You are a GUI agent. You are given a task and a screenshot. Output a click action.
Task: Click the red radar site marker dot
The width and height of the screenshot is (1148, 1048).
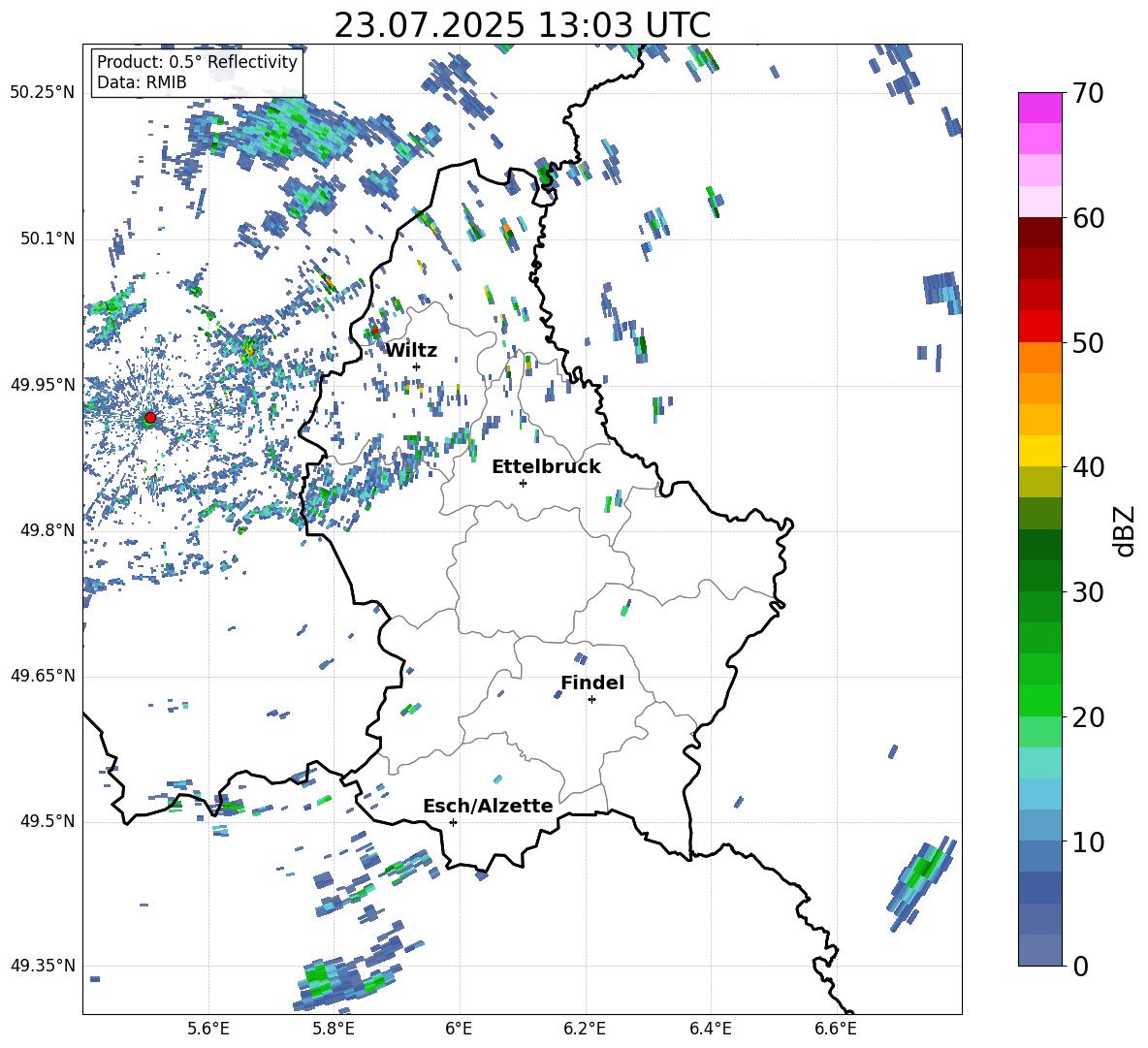tap(150, 418)
